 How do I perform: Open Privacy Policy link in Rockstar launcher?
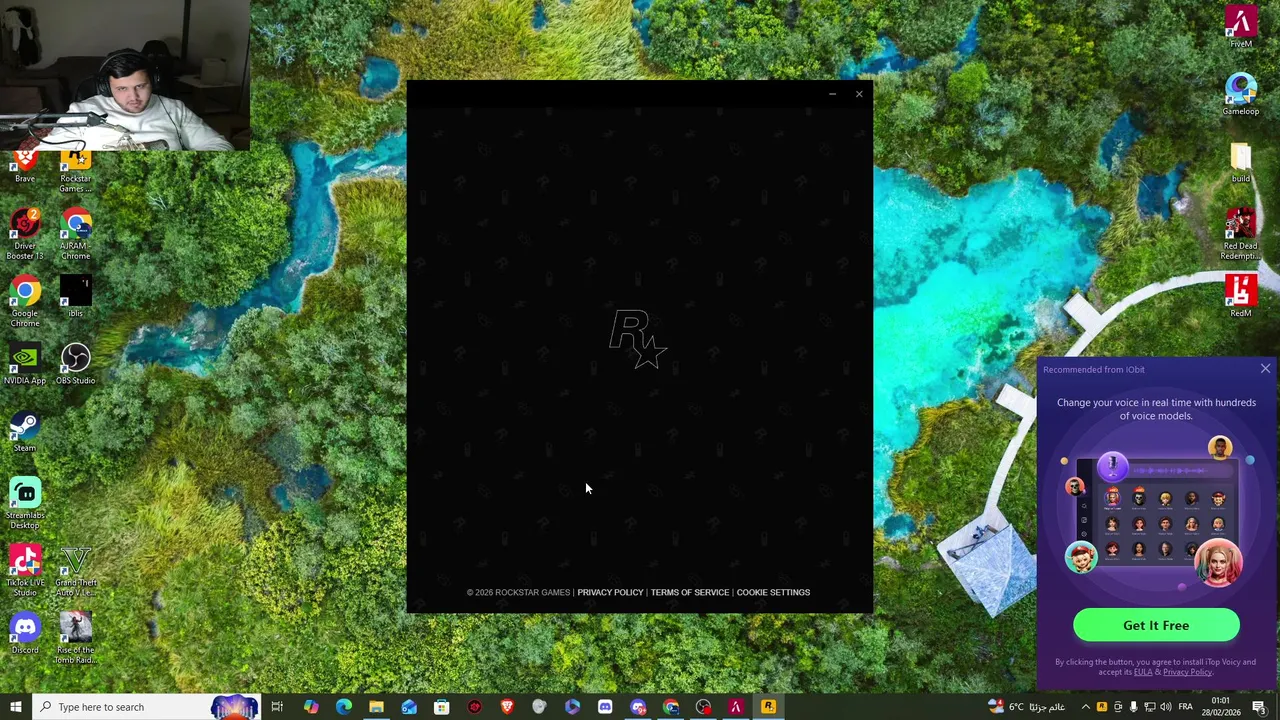(610, 592)
